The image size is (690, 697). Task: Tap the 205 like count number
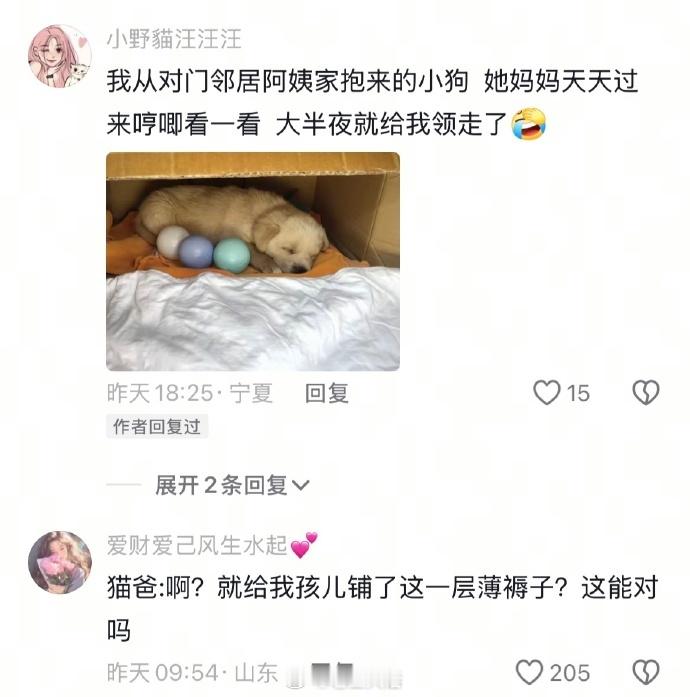point(570,673)
